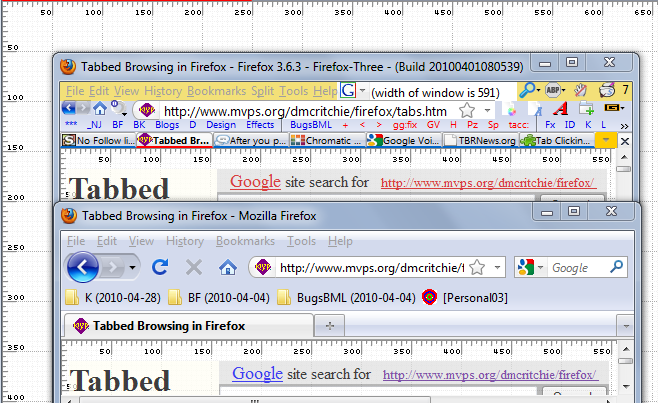Viewport: 658px width, 403px height.
Task: Click the blue Reload icon in the lower window
Action: (x=160, y=267)
